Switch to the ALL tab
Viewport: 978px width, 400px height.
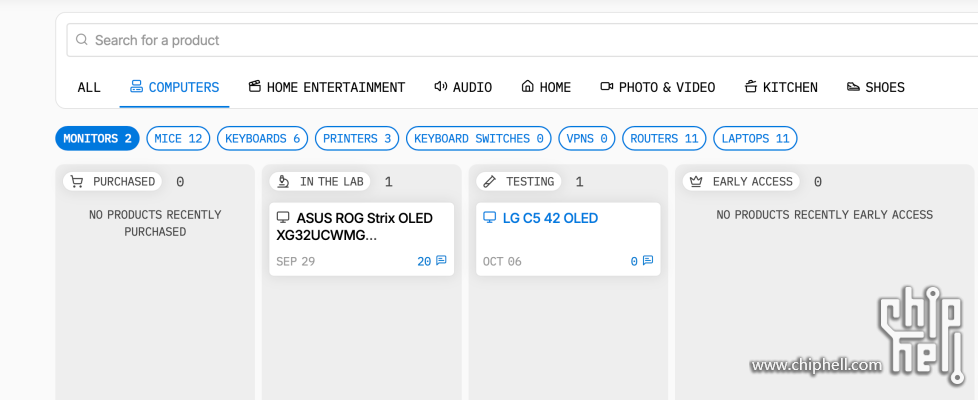[x=89, y=87]
